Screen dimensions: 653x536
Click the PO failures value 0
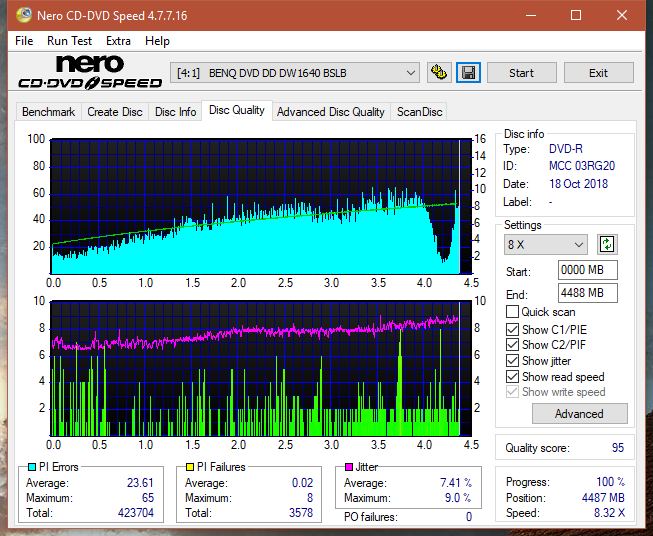[x=469, y=517]
